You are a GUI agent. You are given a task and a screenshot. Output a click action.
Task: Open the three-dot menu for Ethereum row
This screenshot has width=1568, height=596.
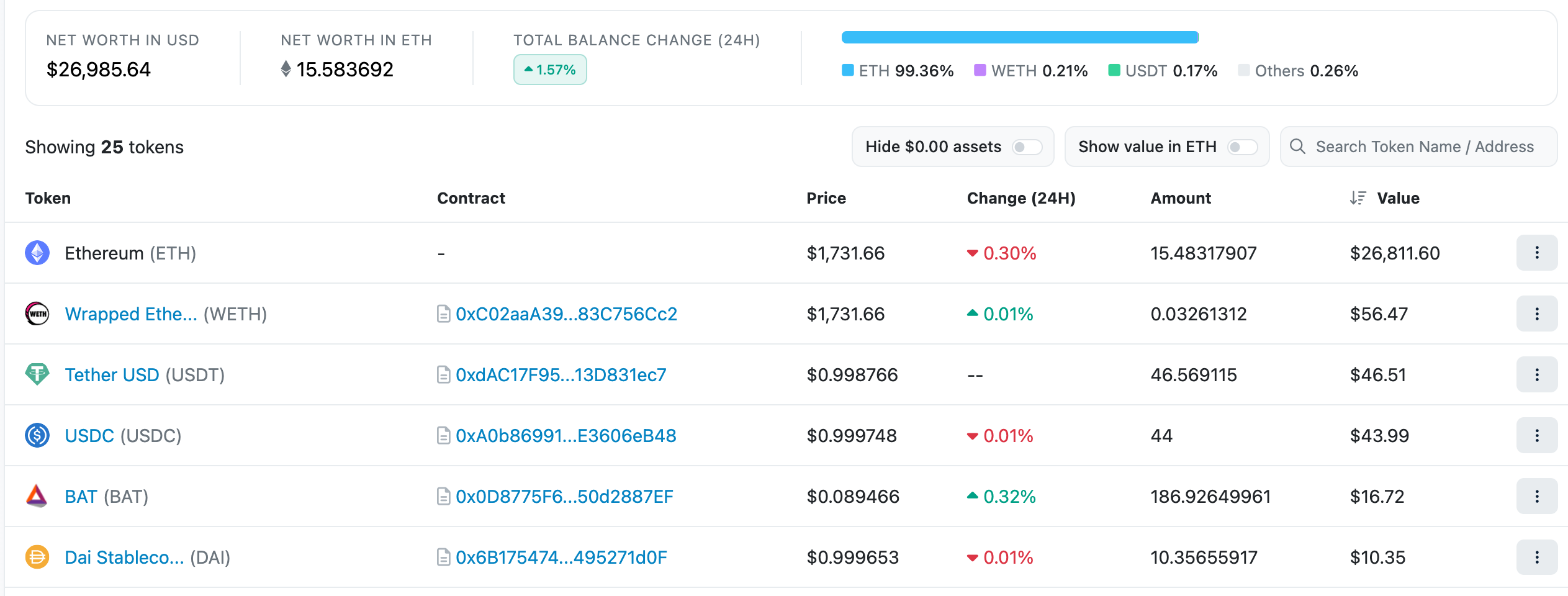(1537, 253)
